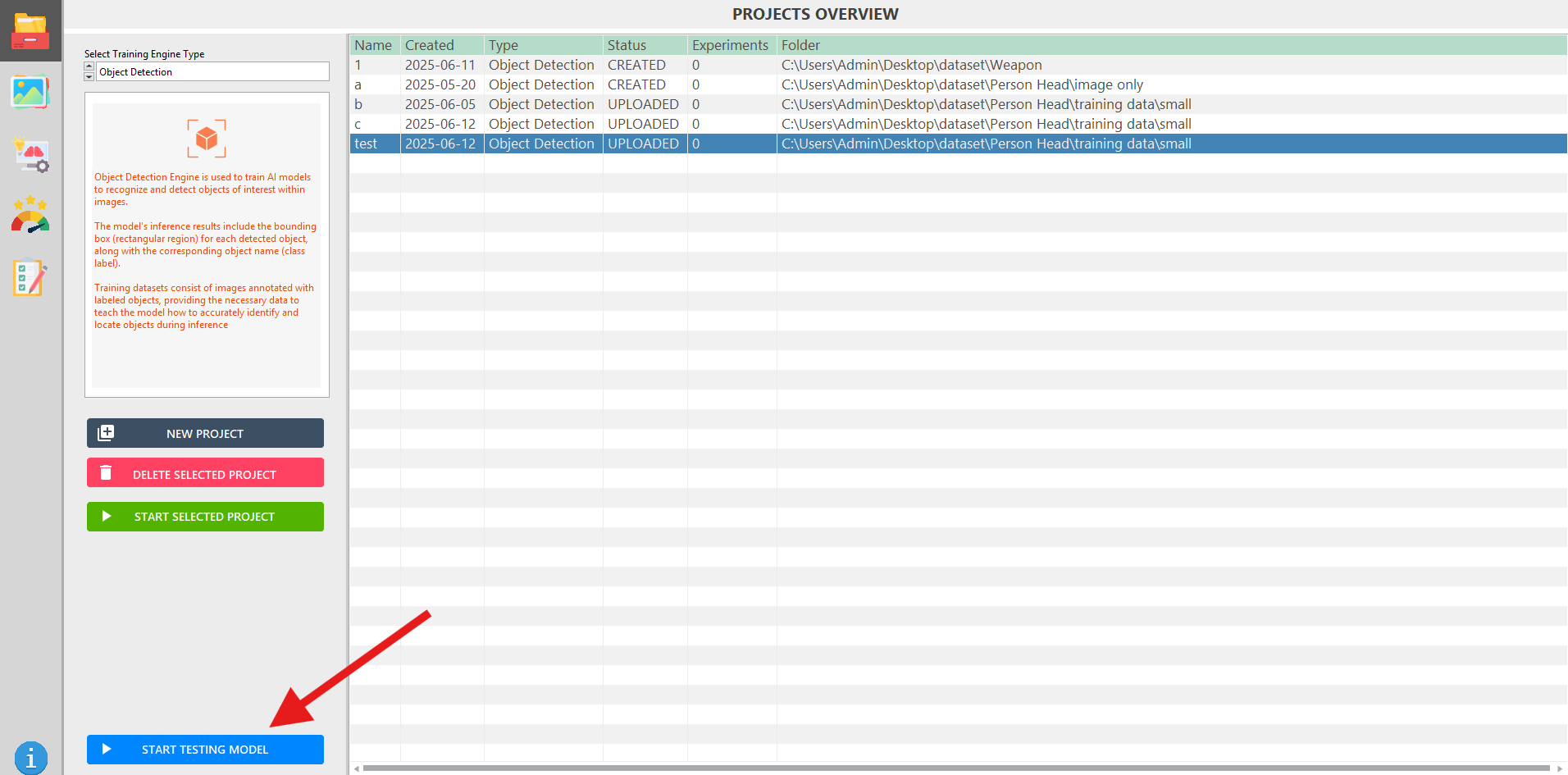Sort table by Status column header
The width and height of the screenshot is (1568, 775).
pyautogui.click(x=627, y=45)
